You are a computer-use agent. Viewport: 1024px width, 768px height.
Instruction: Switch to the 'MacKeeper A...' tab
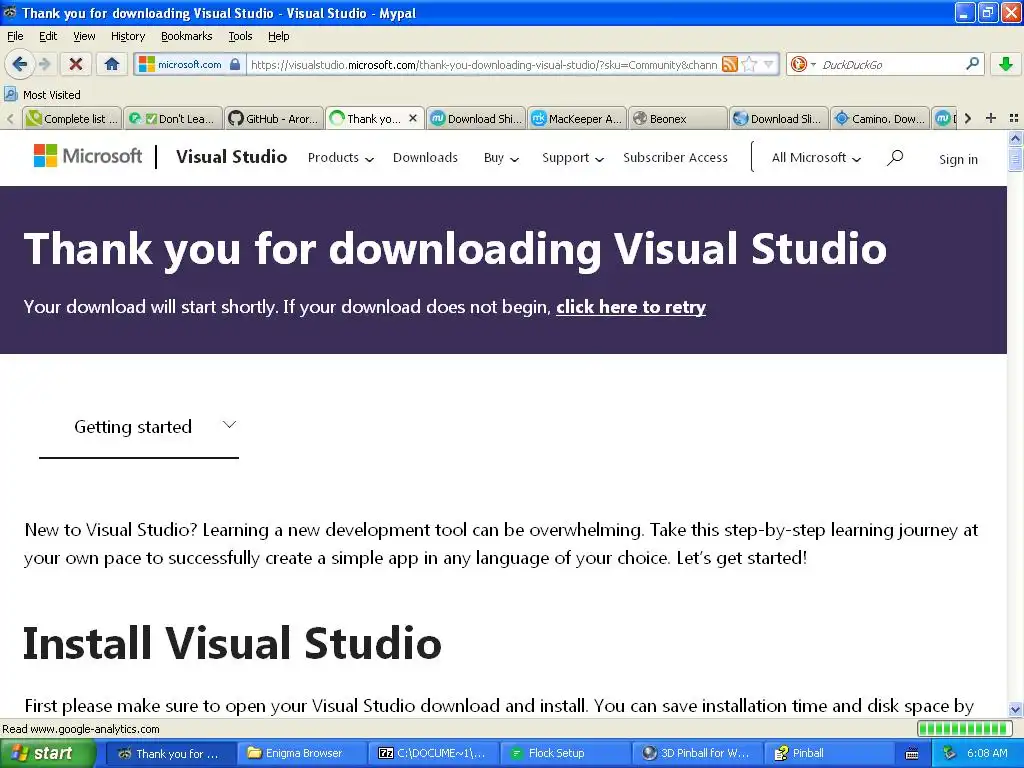(x=577, y=118)
